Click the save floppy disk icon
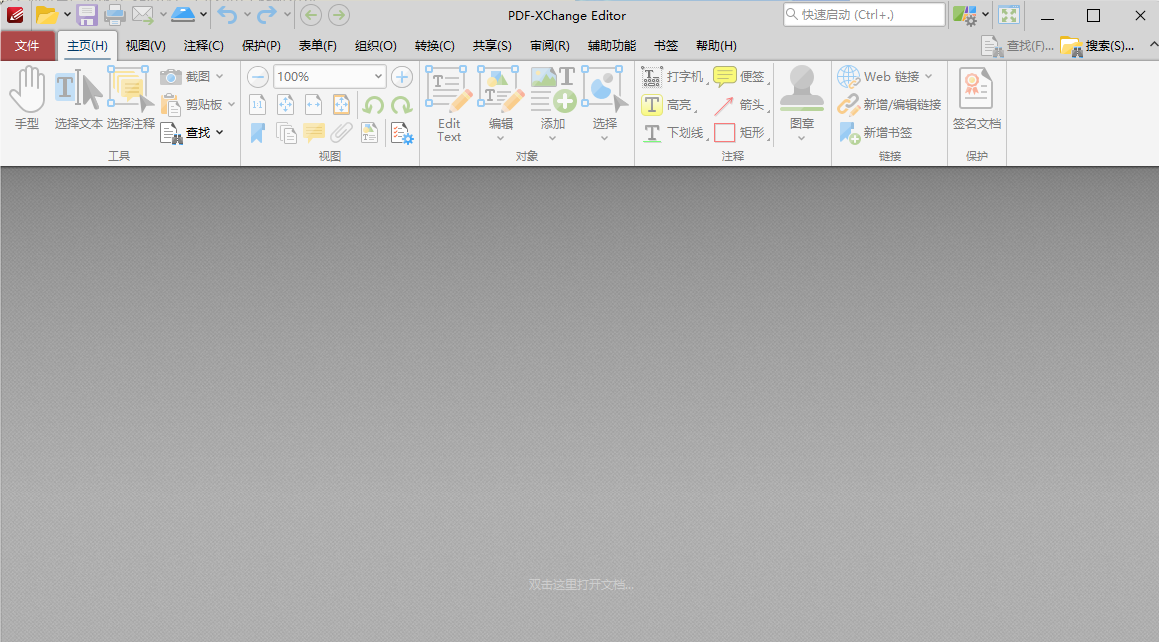This screenshot has width=1159, height=642. click(87, 15)
